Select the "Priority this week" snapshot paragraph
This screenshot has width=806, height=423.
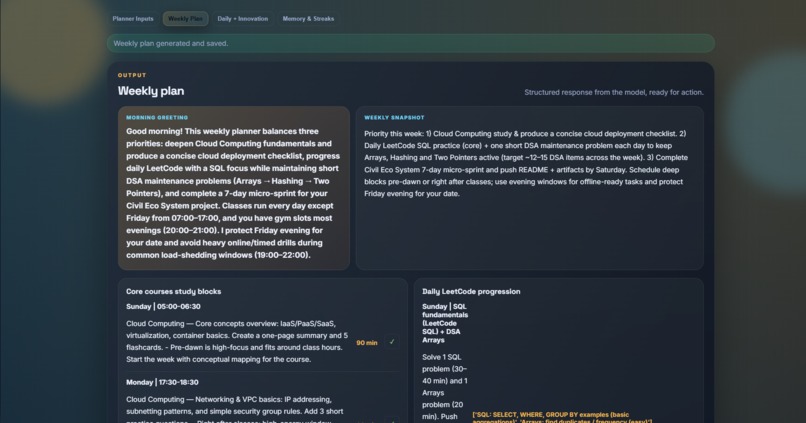click(526, 163)
